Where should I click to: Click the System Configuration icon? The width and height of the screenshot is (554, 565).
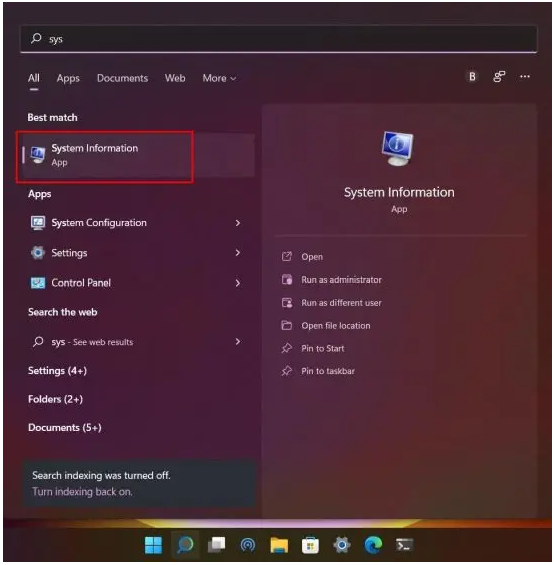point(38,223)
